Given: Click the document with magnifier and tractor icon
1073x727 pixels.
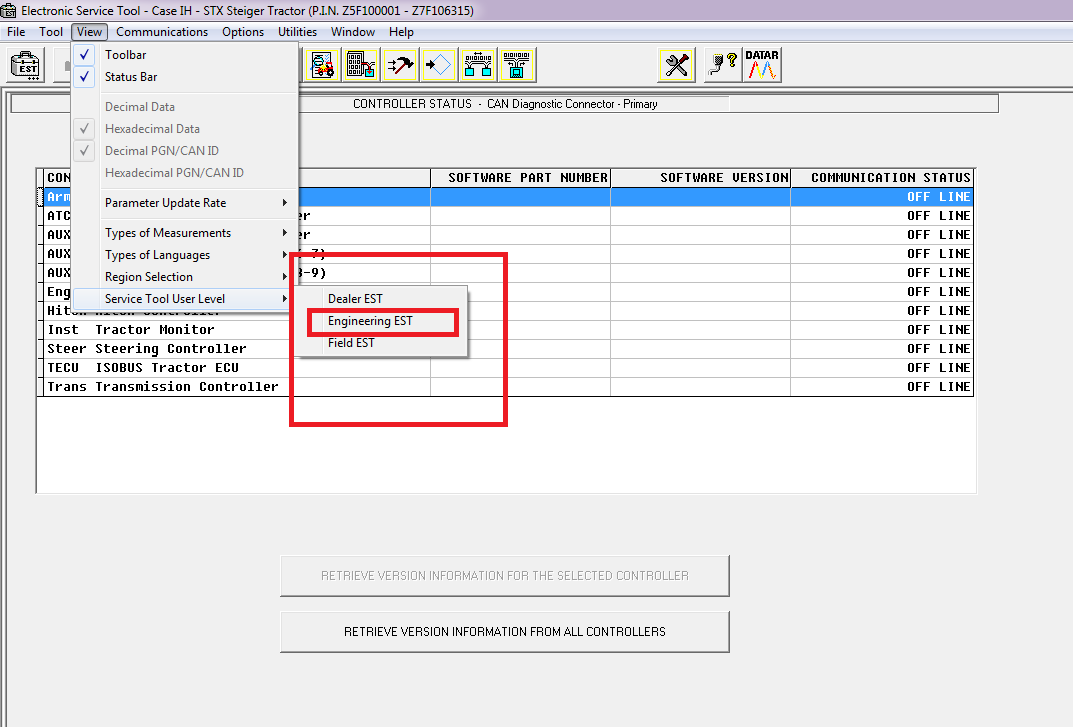Looking at the screenshot, I should pyautogui.click(x=322, y=65).
